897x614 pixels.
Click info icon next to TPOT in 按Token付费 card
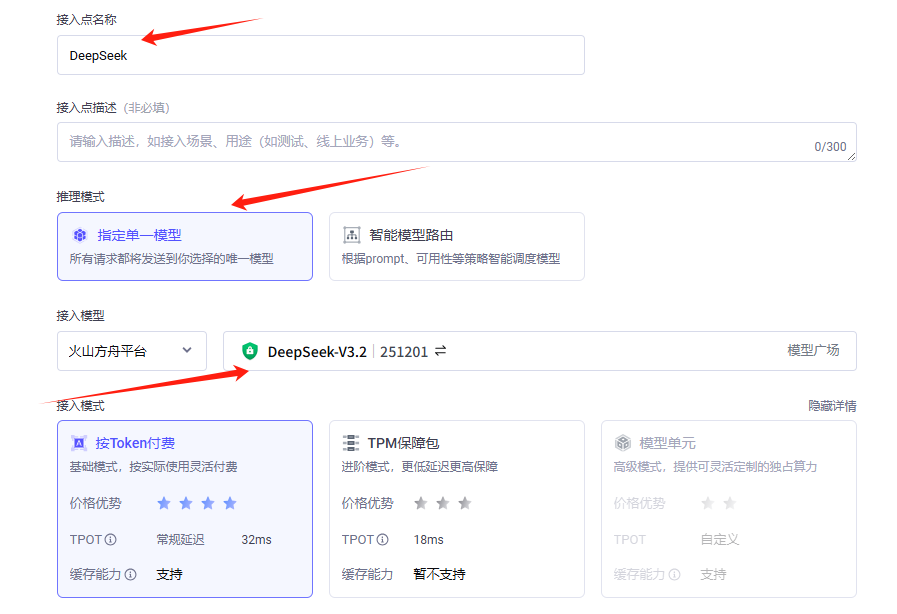(111, 540)
